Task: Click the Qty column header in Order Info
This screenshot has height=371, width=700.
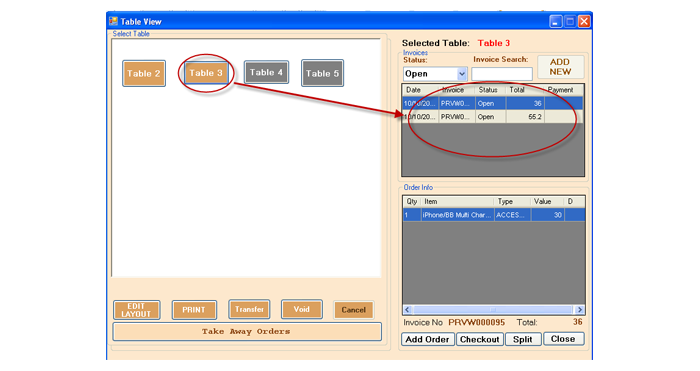Action: (412, 201)
